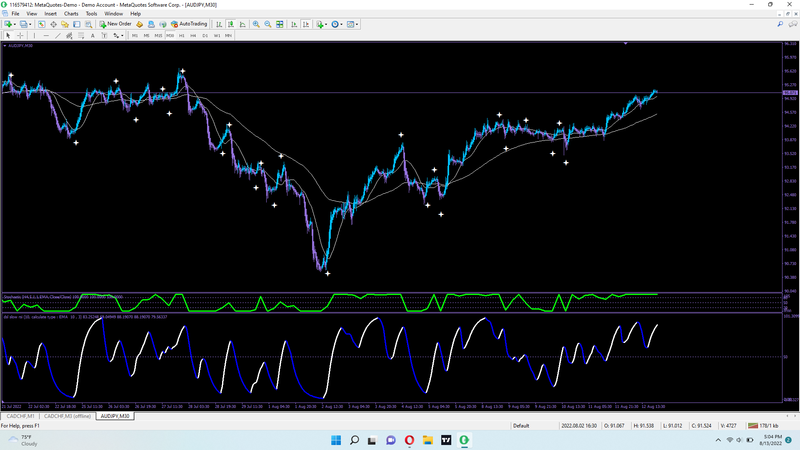800x450 pixels.
Task: Select the cursor arrow tool
Action: tap(8, 35)
